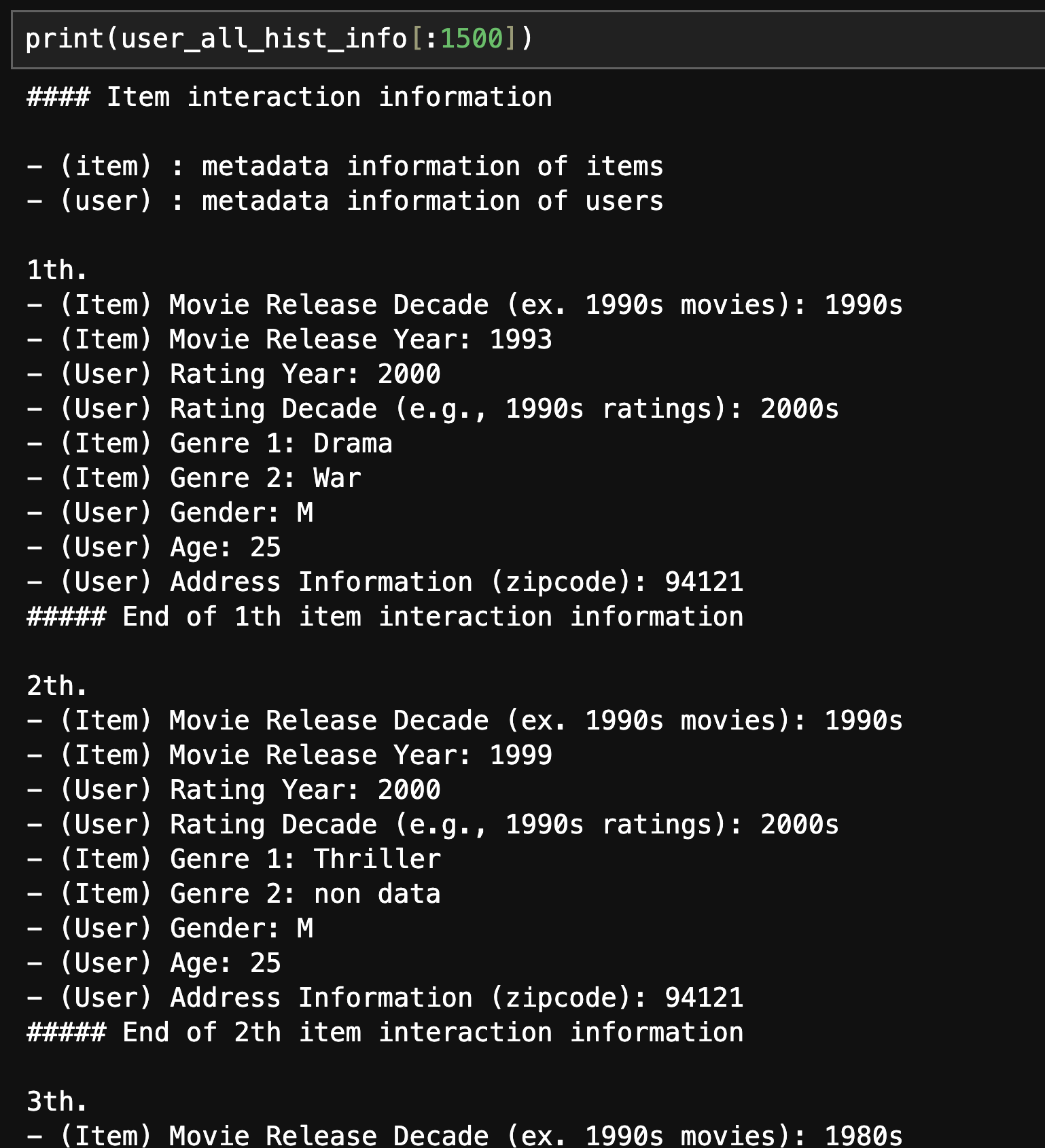
Task: Click the number 1500 in the code cell
Action: 472,39
